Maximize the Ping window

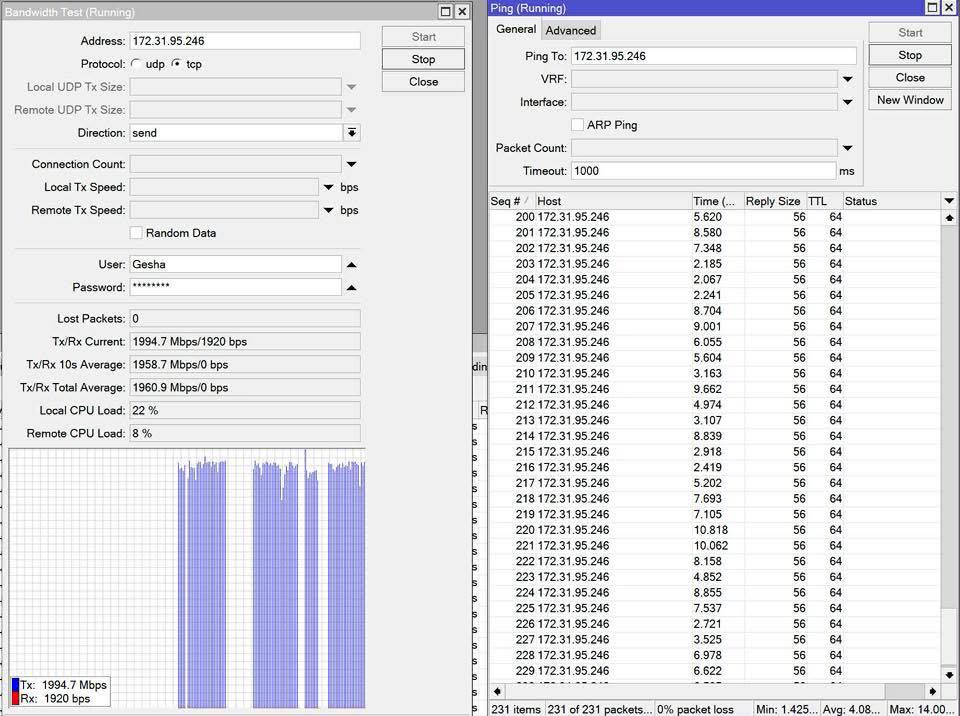coord(932,7)
